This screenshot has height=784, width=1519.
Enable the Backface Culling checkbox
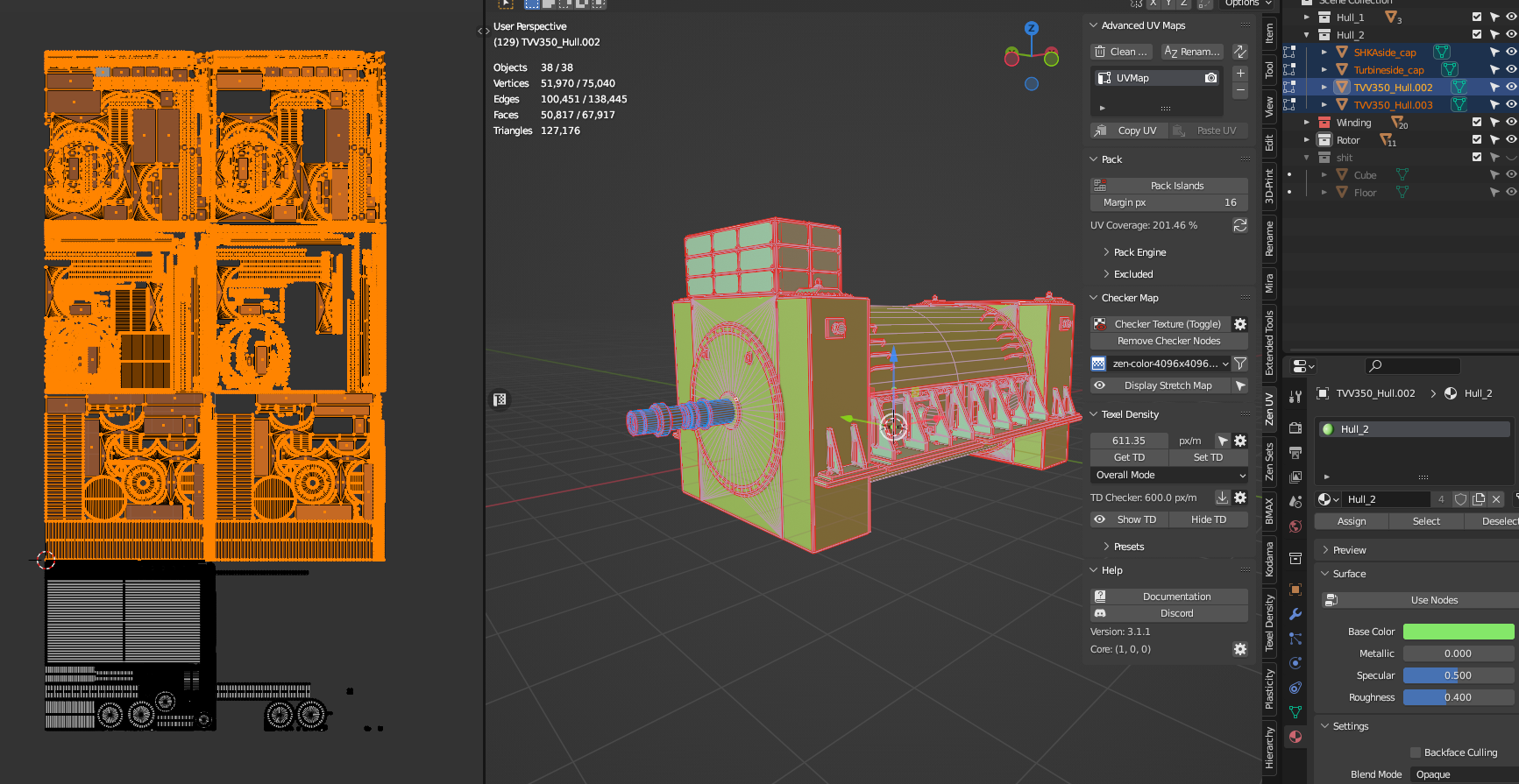point(1415,752)
